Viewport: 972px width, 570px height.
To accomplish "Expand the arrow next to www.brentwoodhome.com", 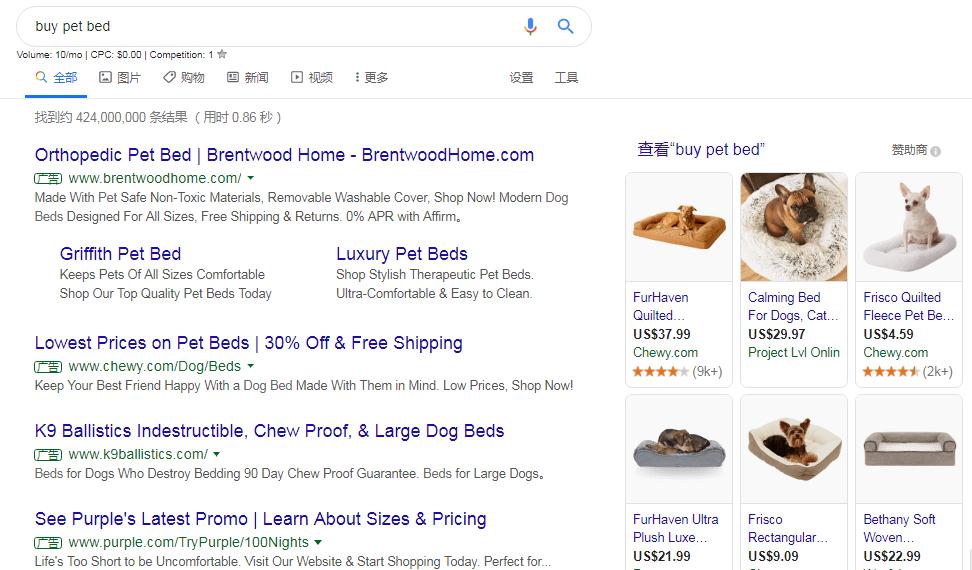I will pyautogui.click(x=251, y=178).
